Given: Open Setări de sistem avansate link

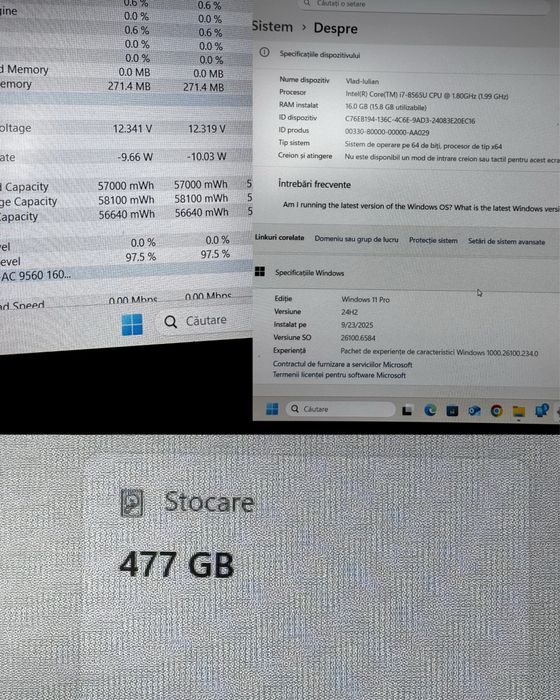Looking at the screenshot, I should (x=506, y=242).
